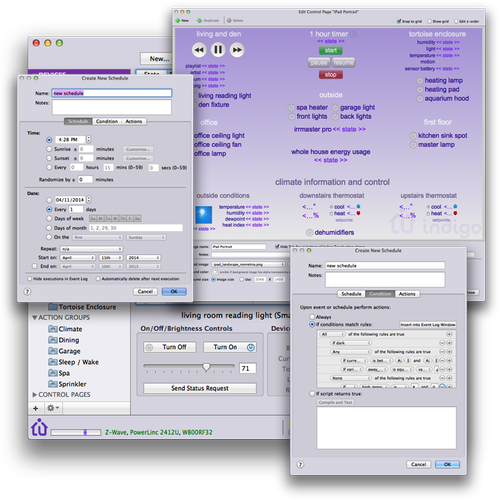Click the Duplicate icon in control page toolbar
This screenshot has height=500, width=500.
(199, 21)
